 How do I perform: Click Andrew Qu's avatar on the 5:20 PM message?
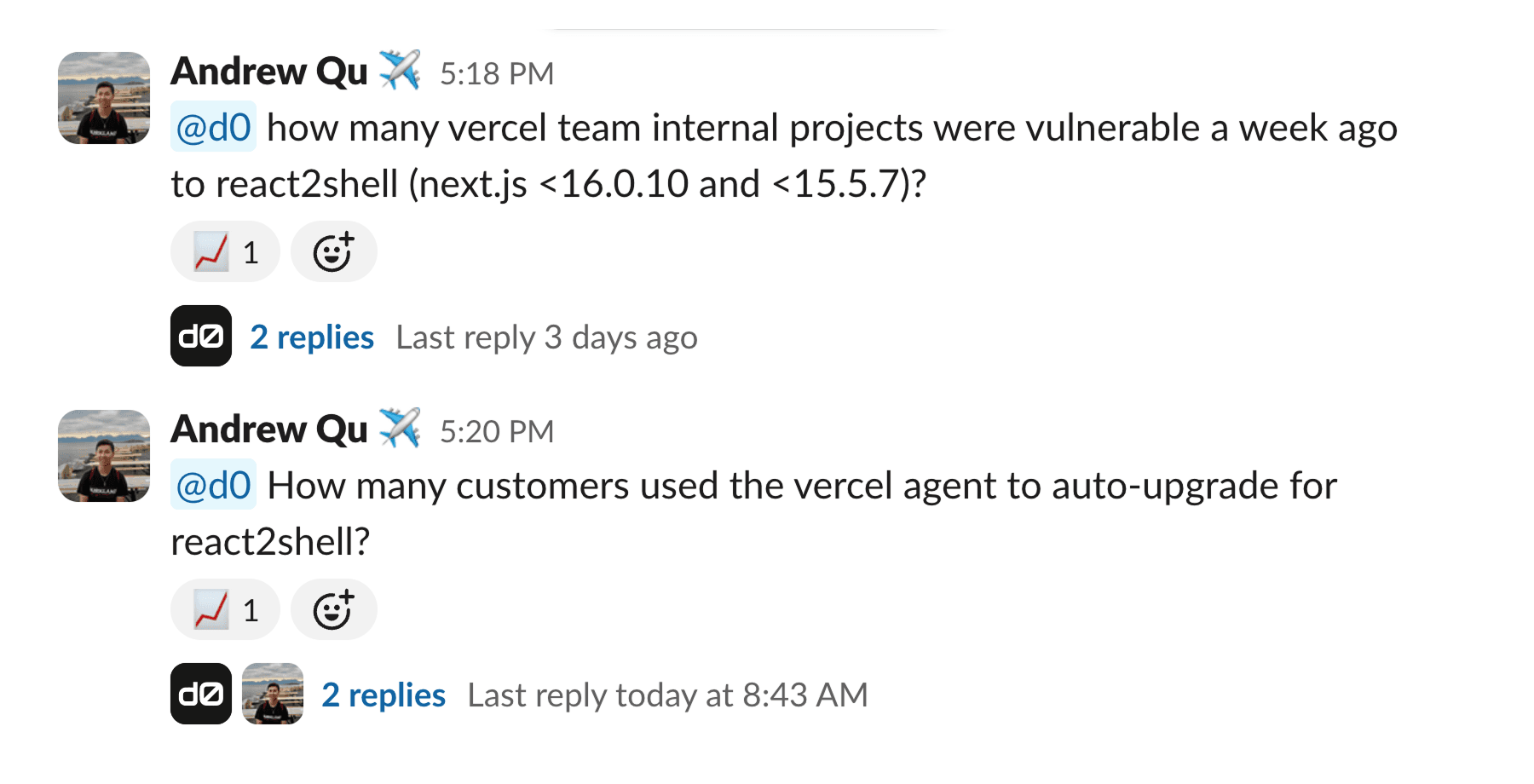tap(102, 456)
